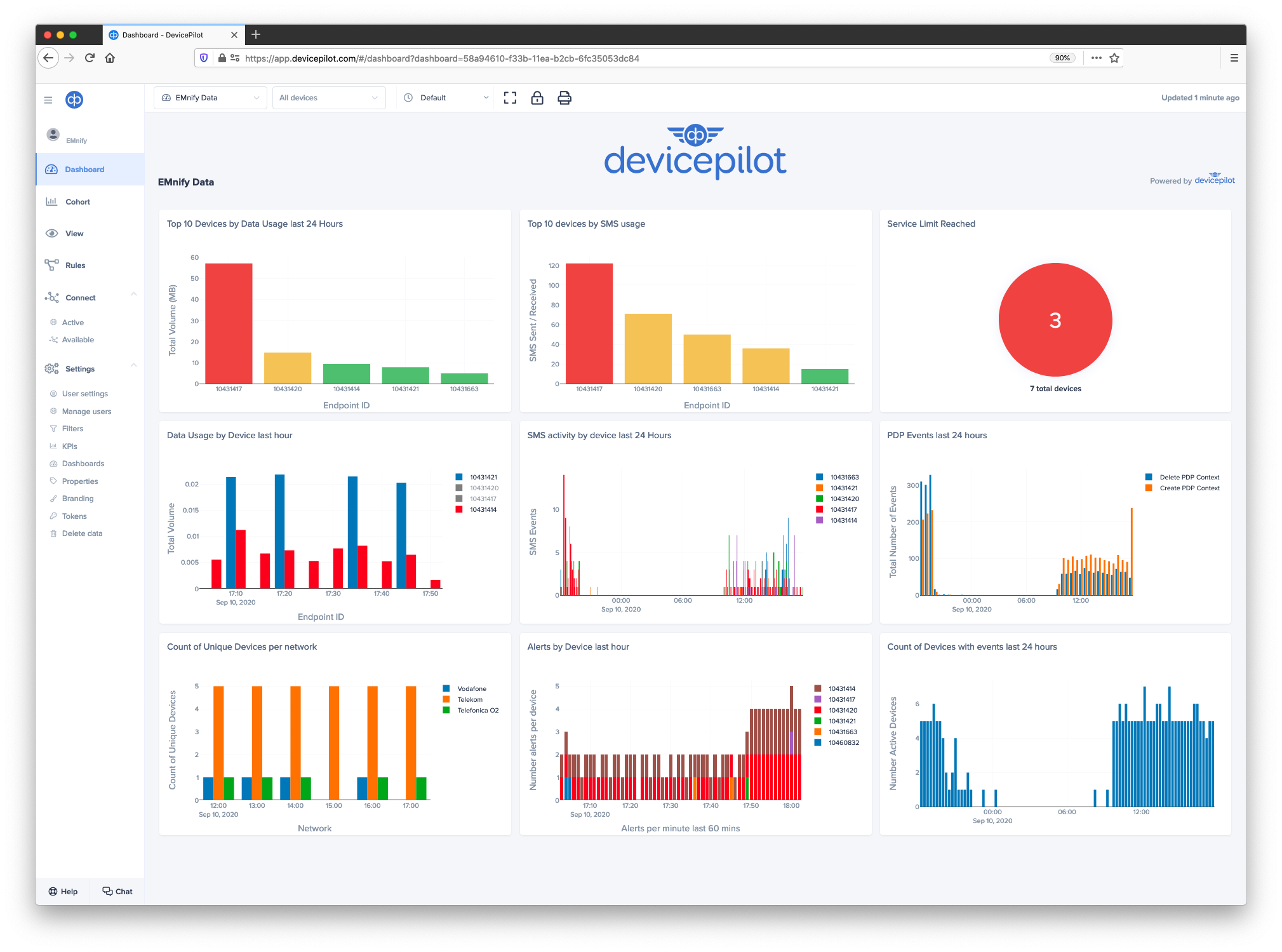Open Firefox application menu
Screen dimensions: 1282x952
point(1234,58)
